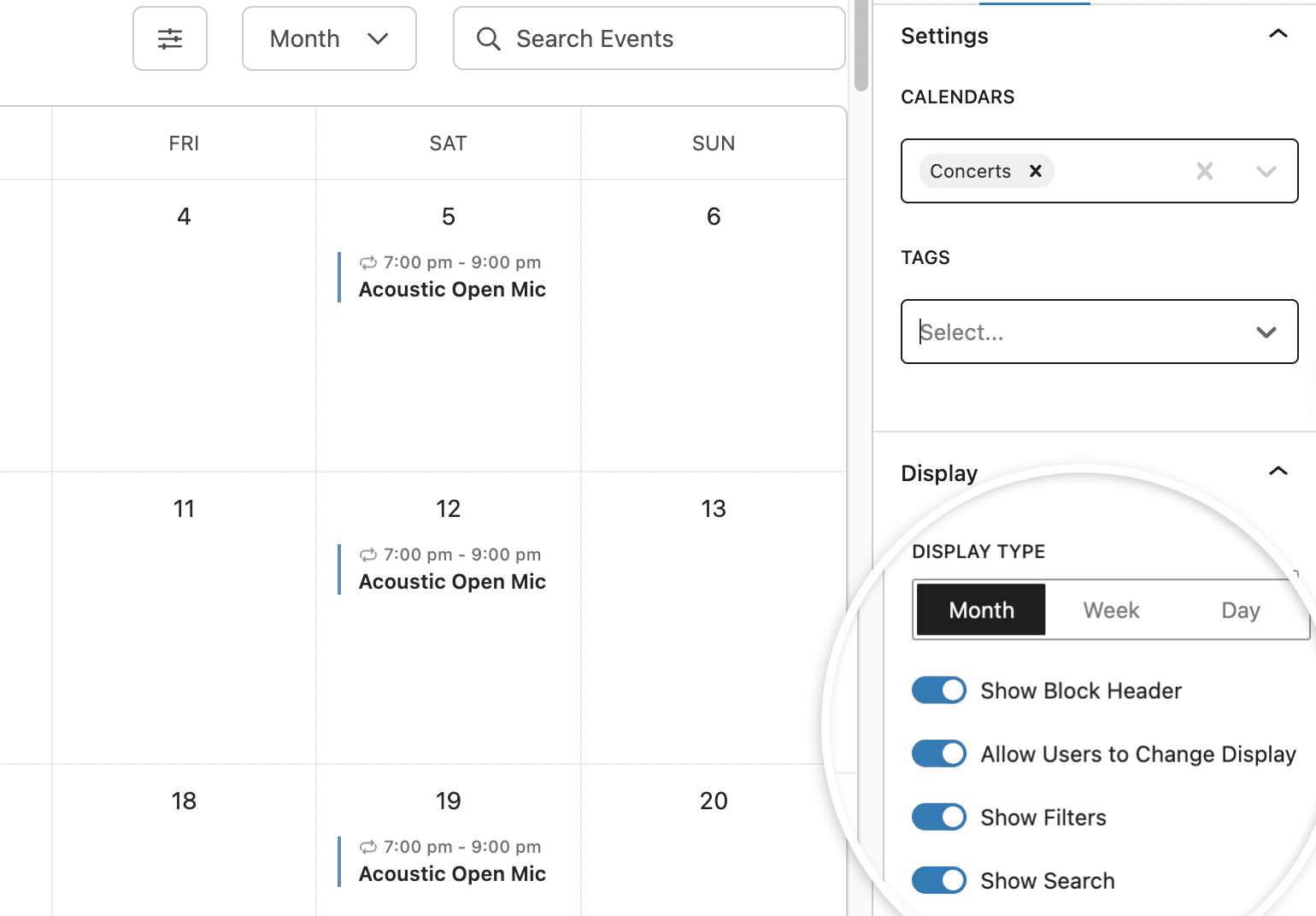The image size is (1316, 916).
Task: Select Month display type
Action: pos(981,610)
